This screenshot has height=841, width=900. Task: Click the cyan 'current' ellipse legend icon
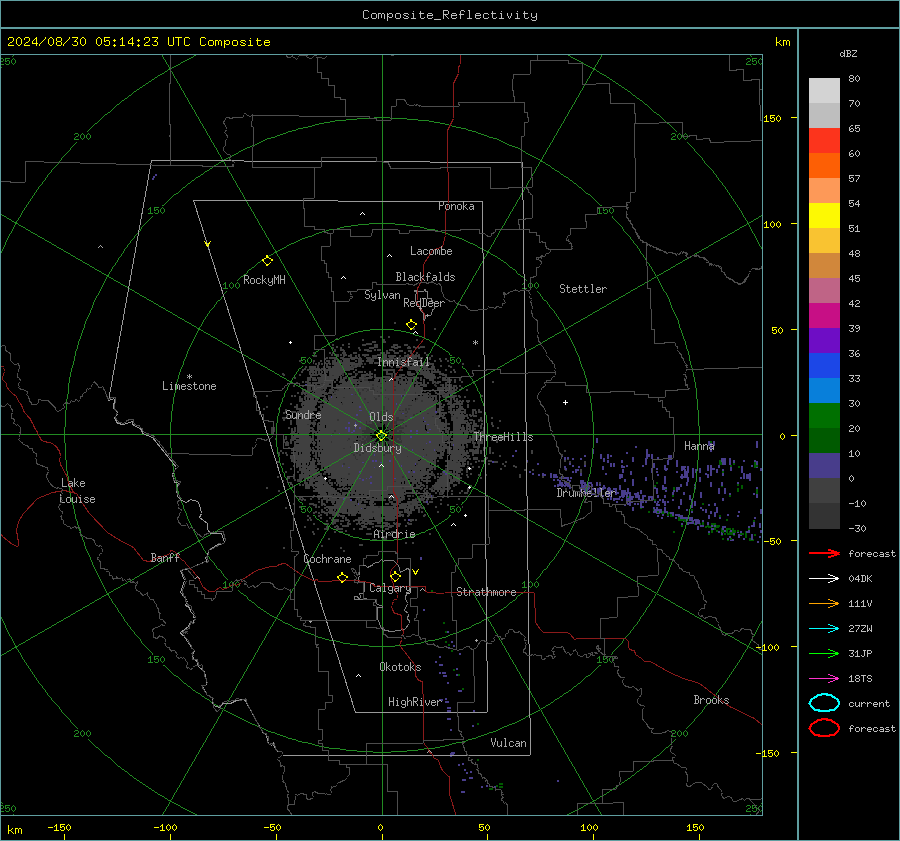(824, 703)
